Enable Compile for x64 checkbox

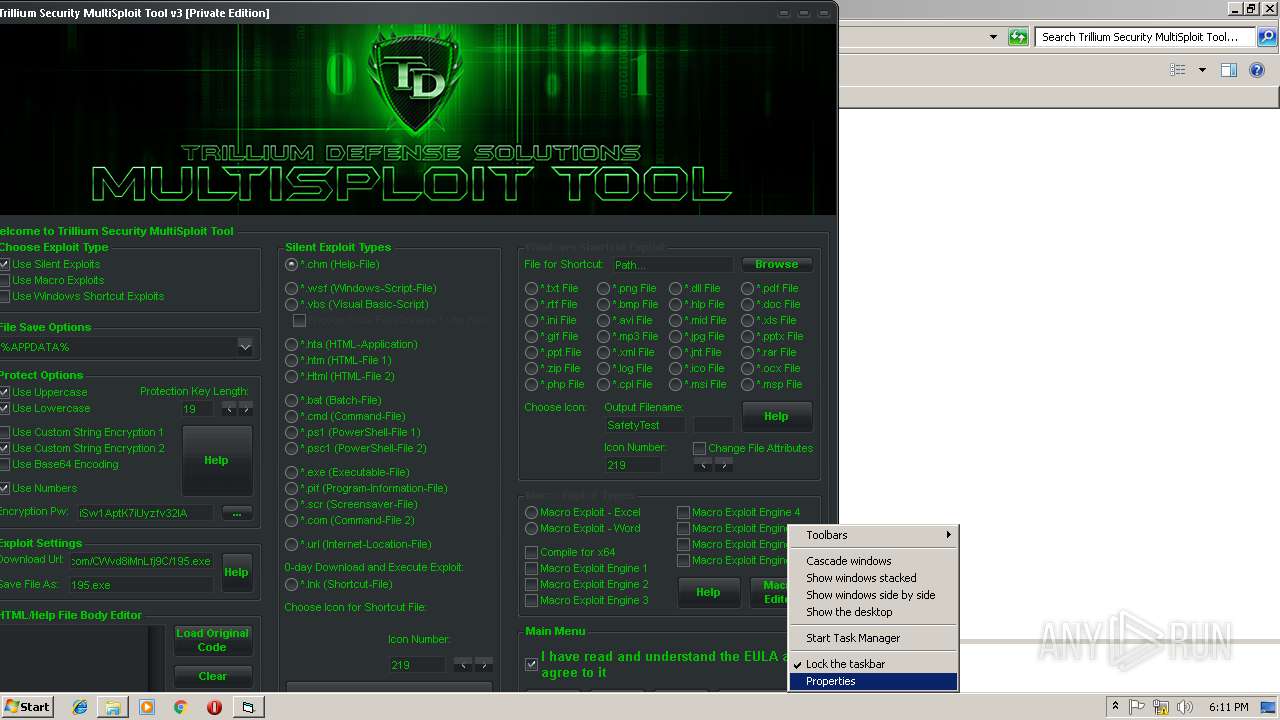(x=531, y=552)
